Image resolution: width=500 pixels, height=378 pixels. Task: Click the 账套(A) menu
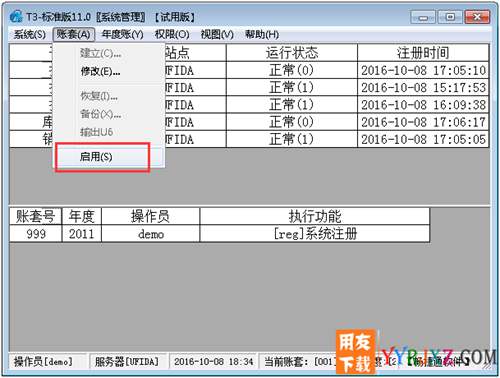[73, 34]
